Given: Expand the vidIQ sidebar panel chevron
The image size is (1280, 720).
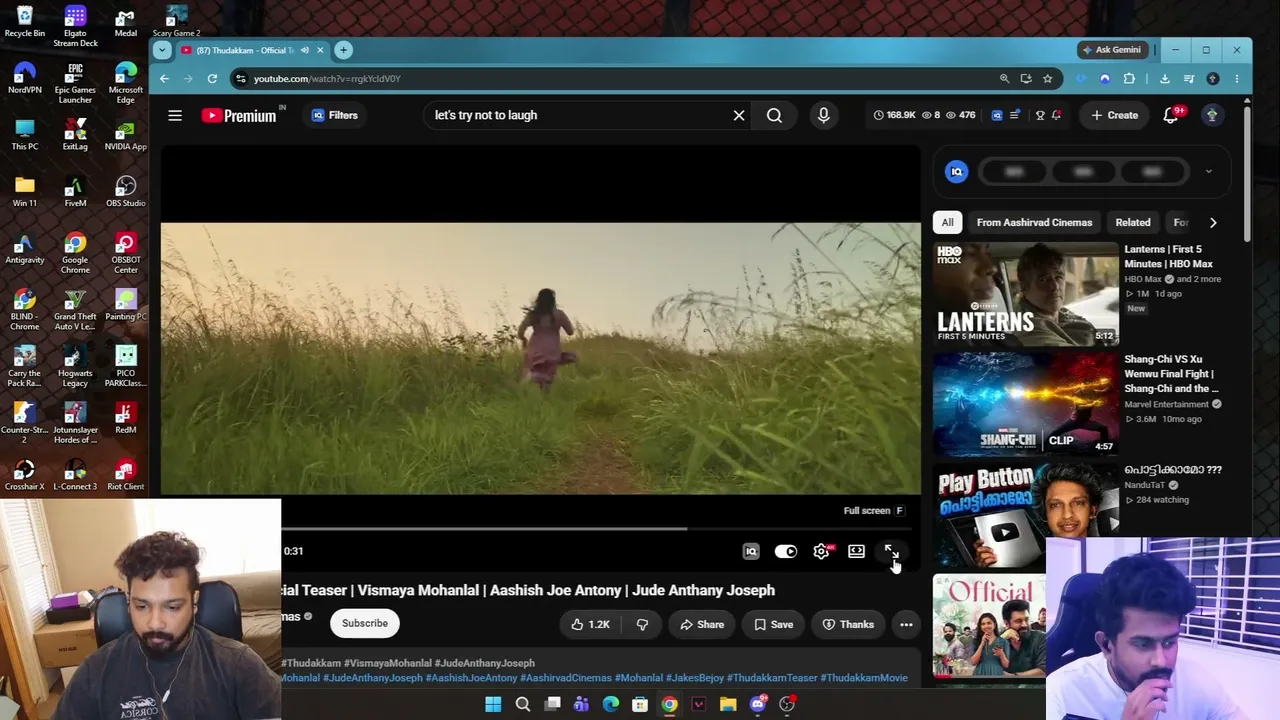Looking at the screenshot, I should (1208, 172).
